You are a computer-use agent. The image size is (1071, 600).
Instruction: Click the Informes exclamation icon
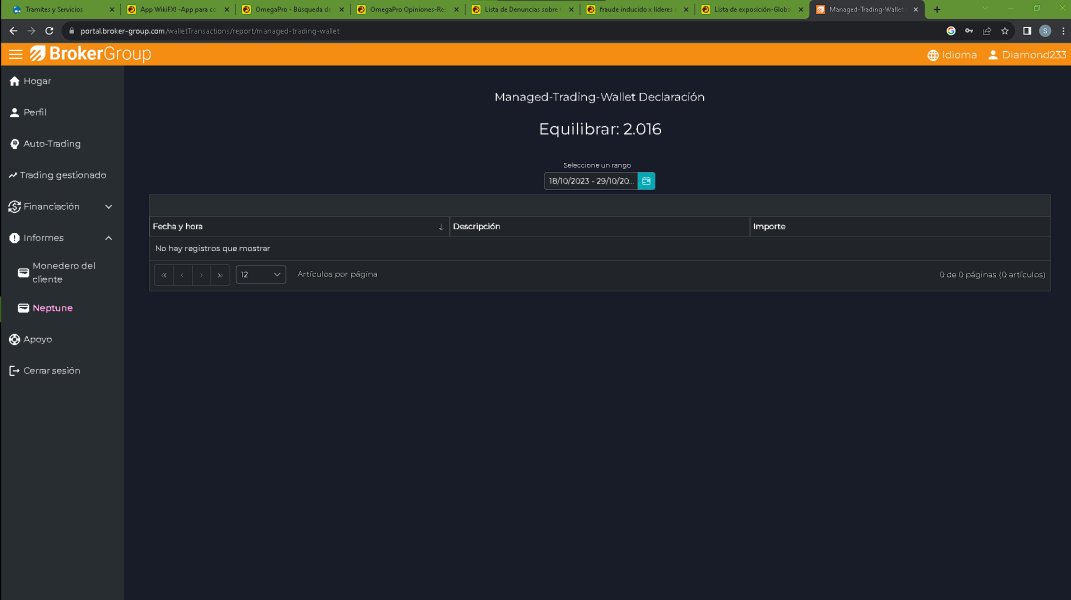[x=14, y=238]
